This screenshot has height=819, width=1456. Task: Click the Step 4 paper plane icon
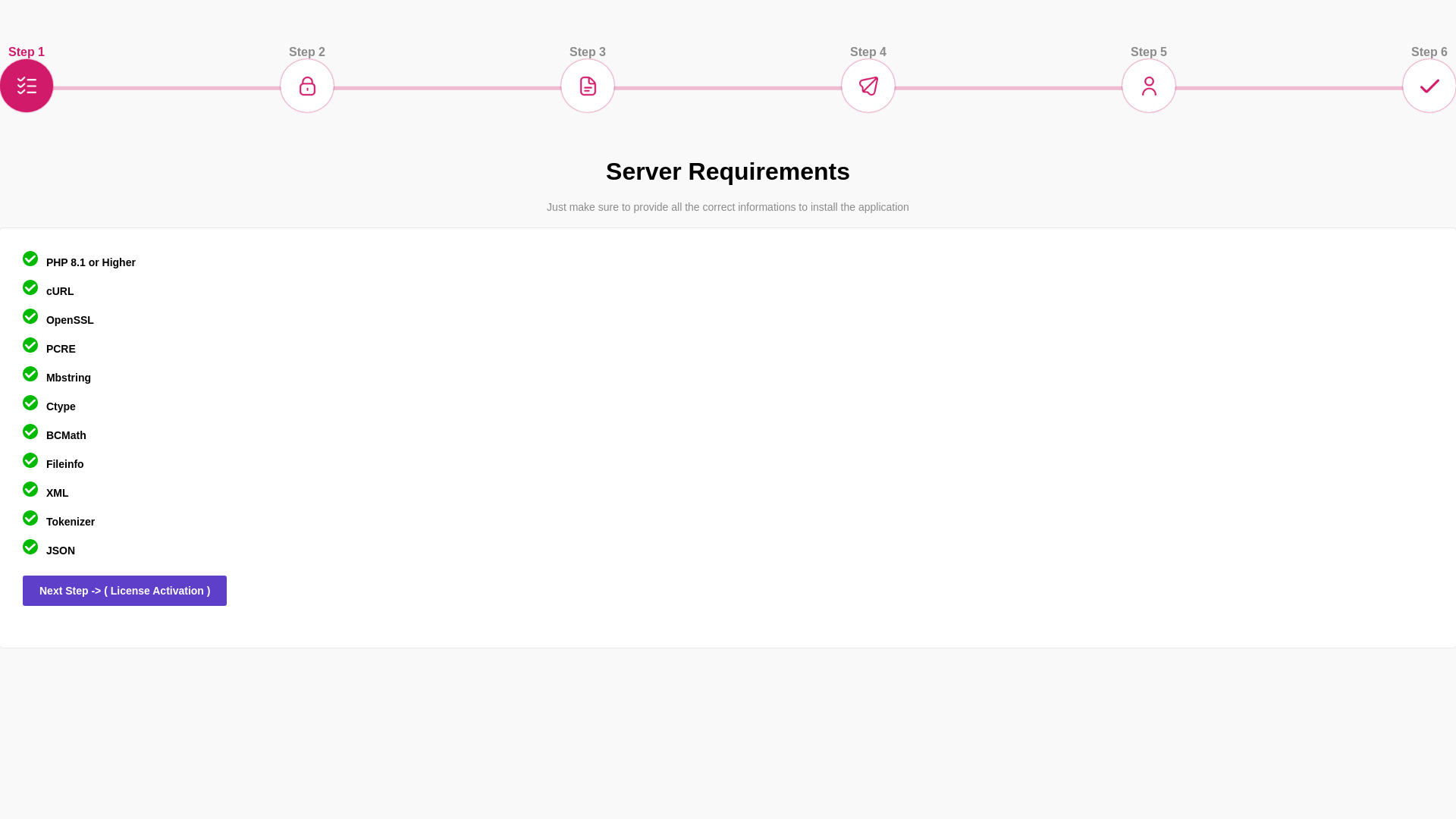point(868,86)
